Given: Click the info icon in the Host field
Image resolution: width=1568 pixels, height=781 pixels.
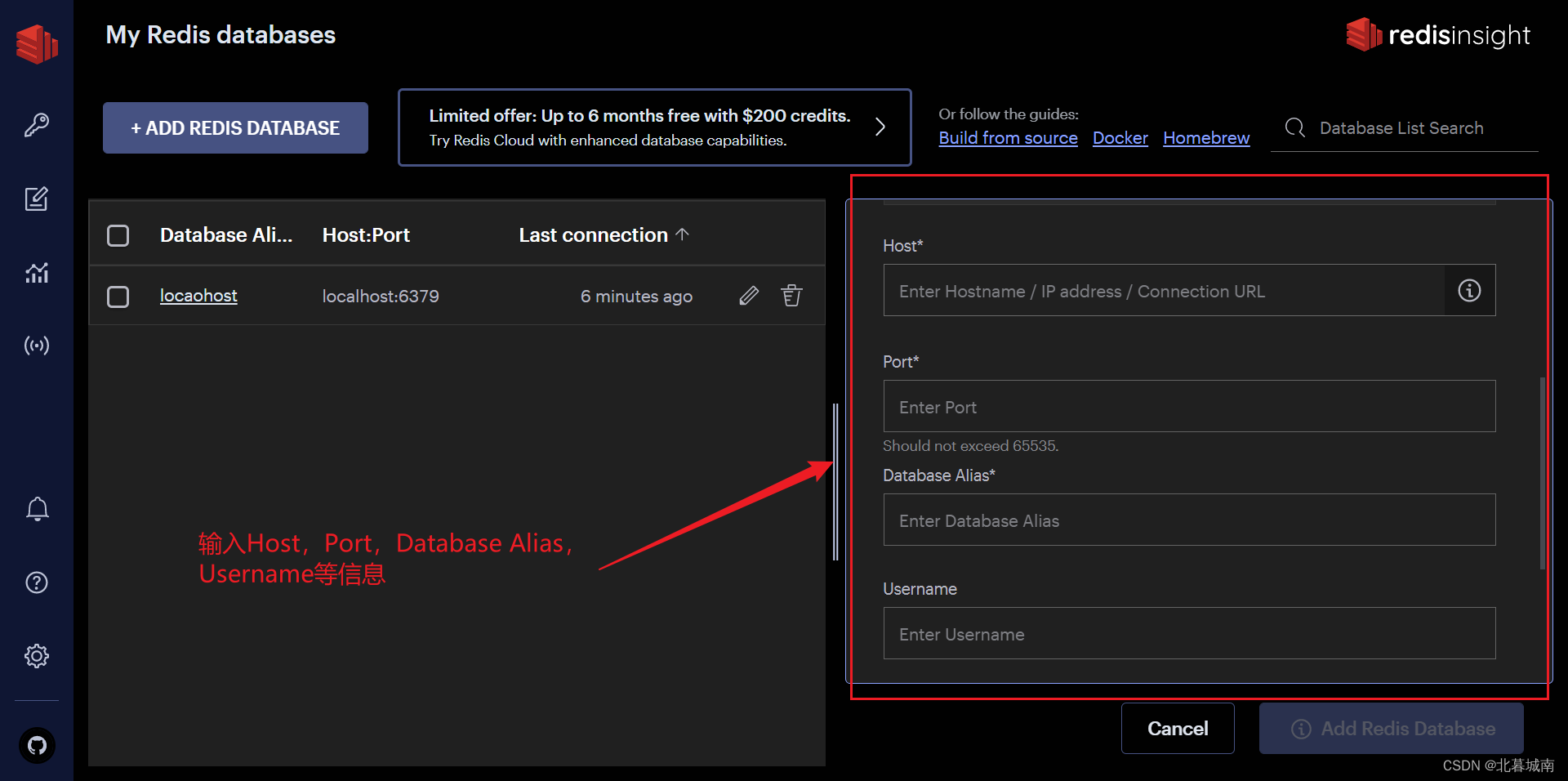Looking at the screenshot, I should 1469,290.
